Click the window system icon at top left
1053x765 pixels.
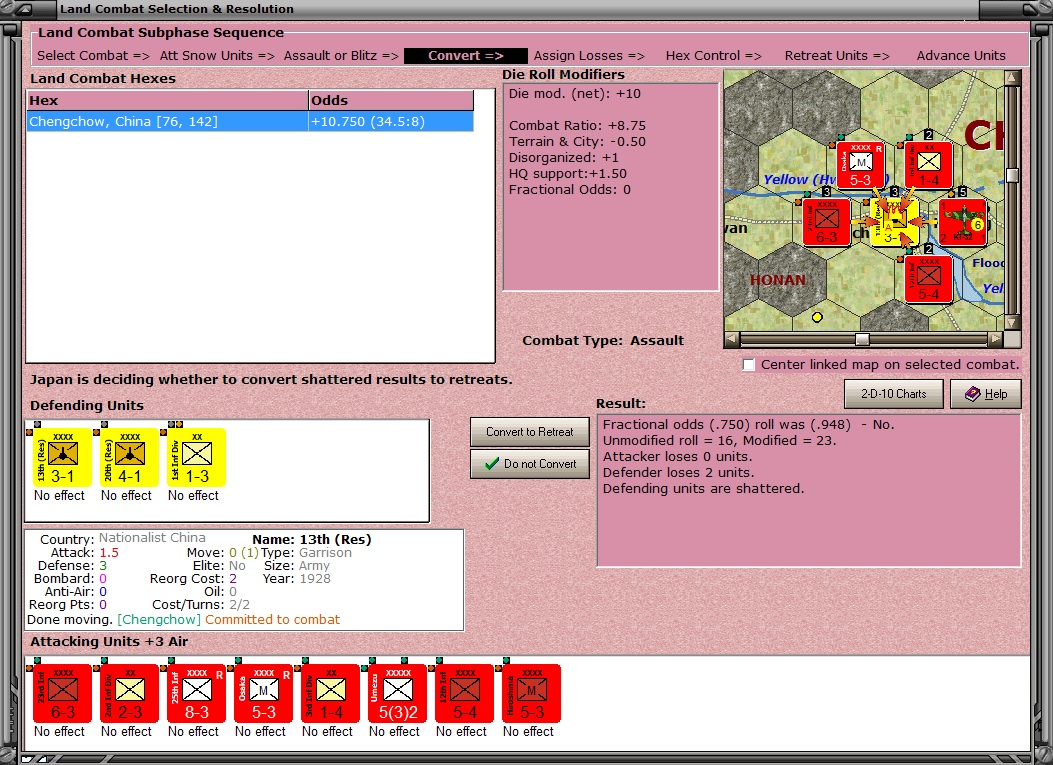[x=24, y=9]
